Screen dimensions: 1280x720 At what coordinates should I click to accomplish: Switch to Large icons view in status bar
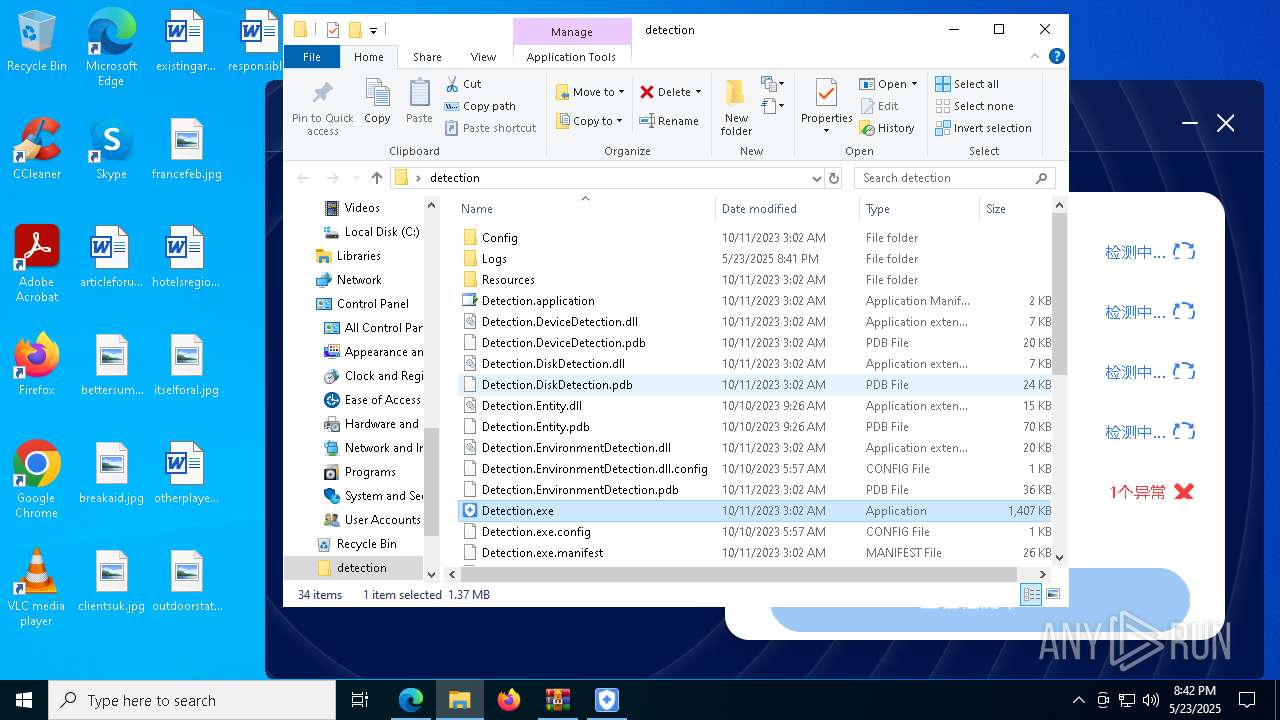[x=1052, y=594]
